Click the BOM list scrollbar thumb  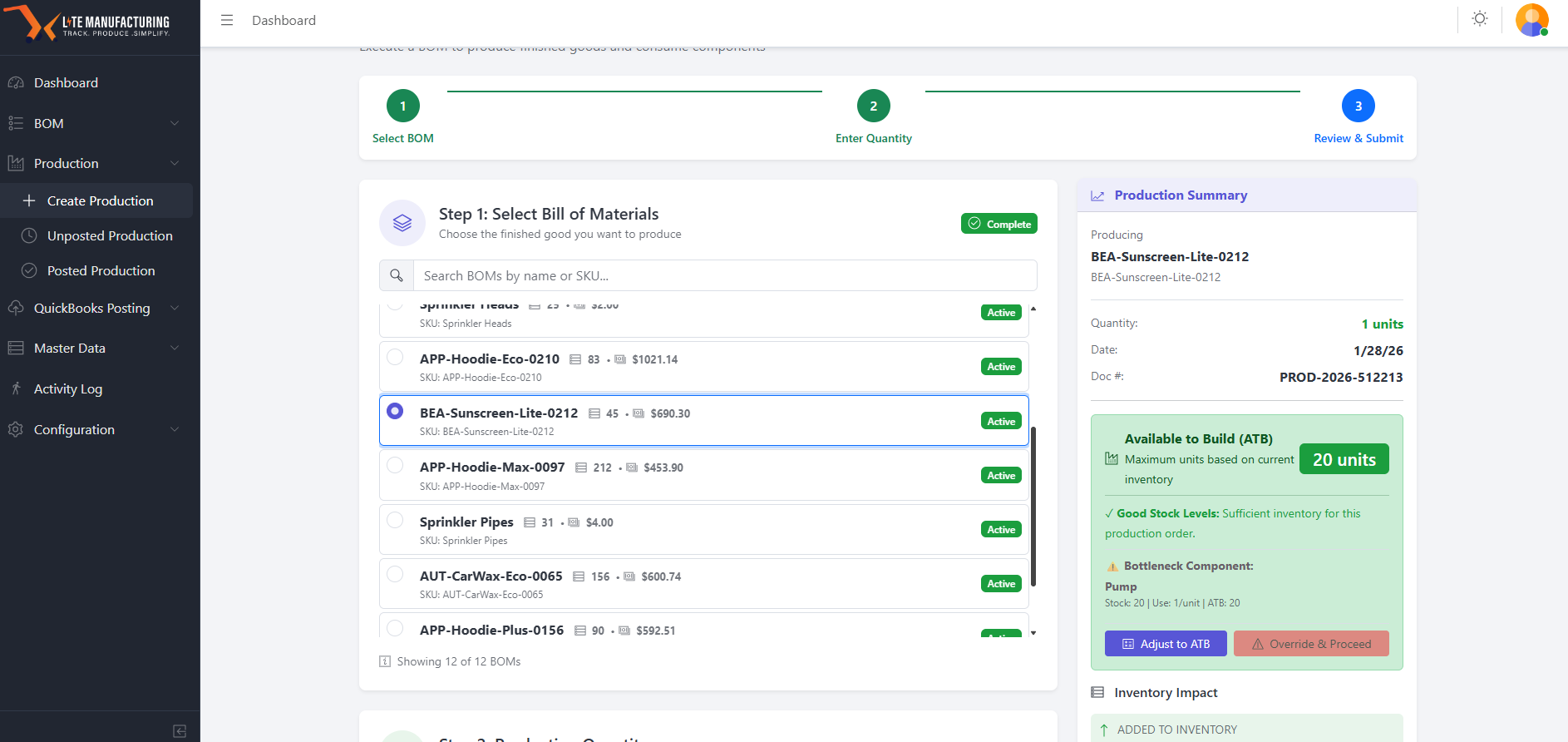coord(1033,507)
